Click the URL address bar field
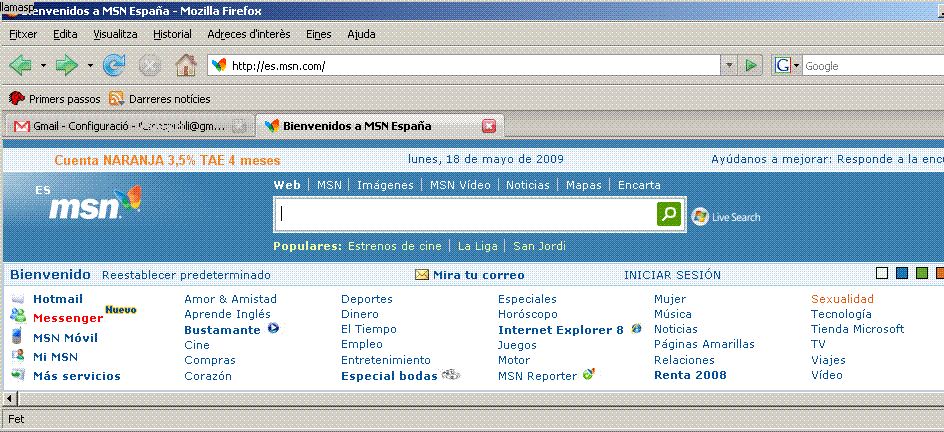Viewport: 944px width, 432px height. tap(465, 66)
